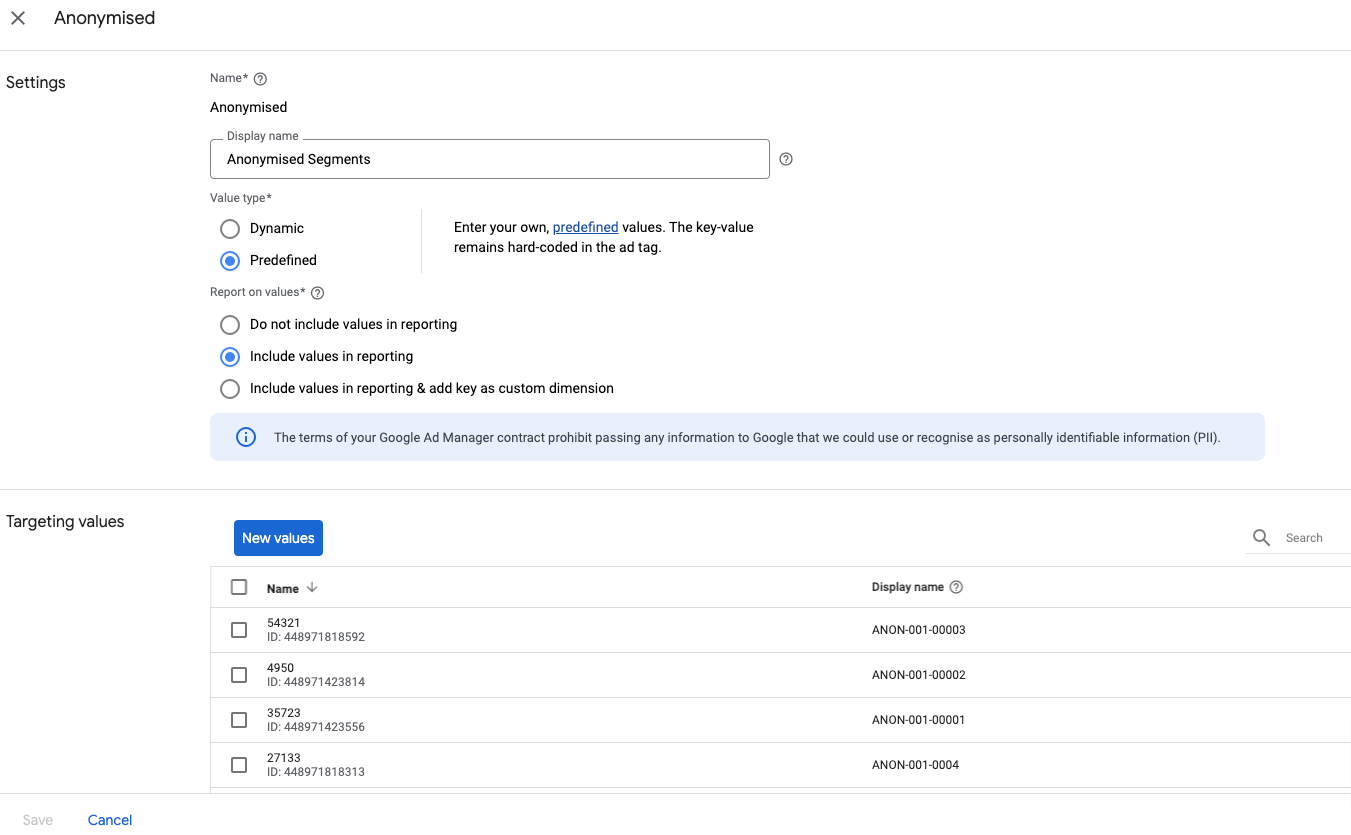Select the Dynamic value type

(230, 228)
